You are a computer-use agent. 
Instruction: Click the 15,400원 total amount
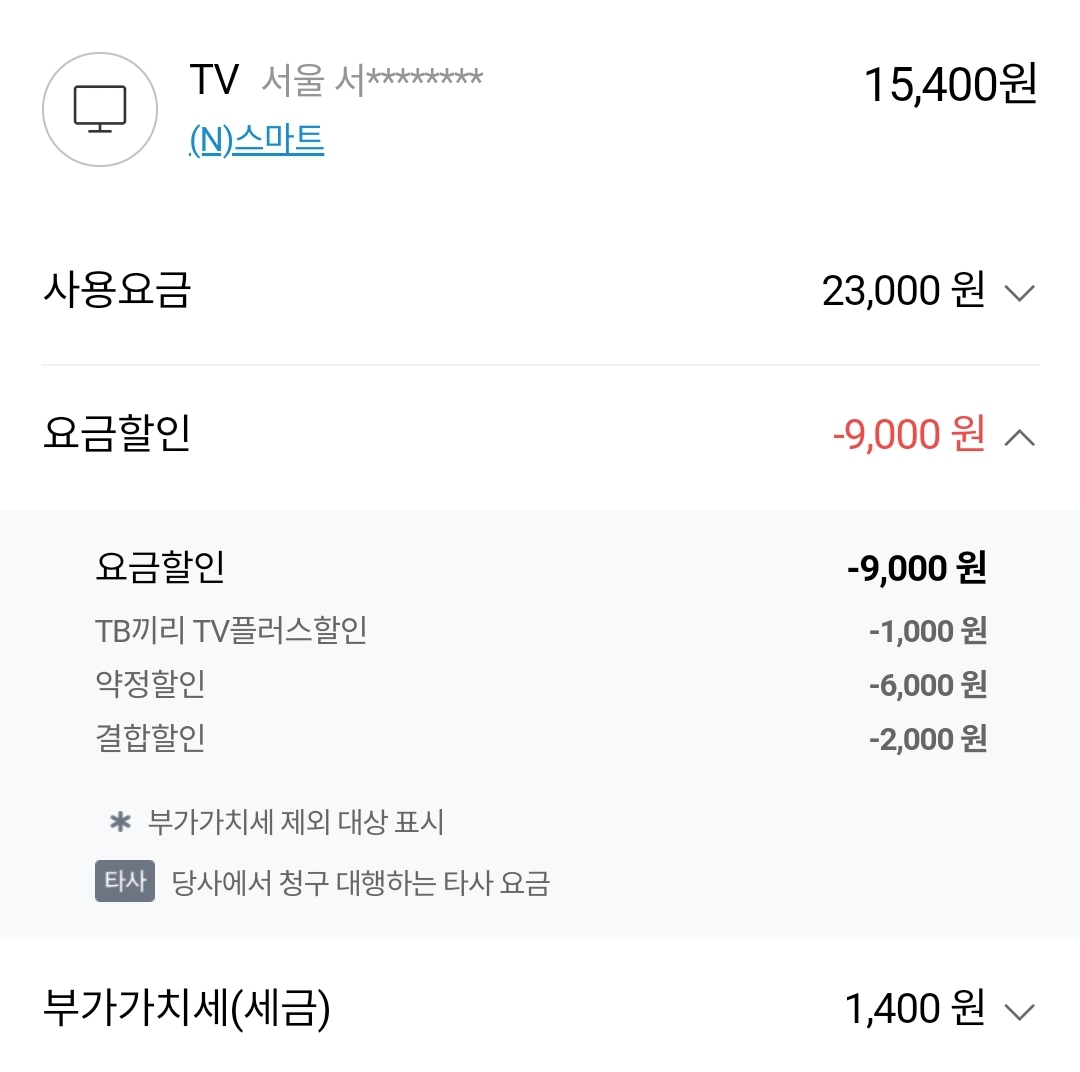tap(950, 85)
